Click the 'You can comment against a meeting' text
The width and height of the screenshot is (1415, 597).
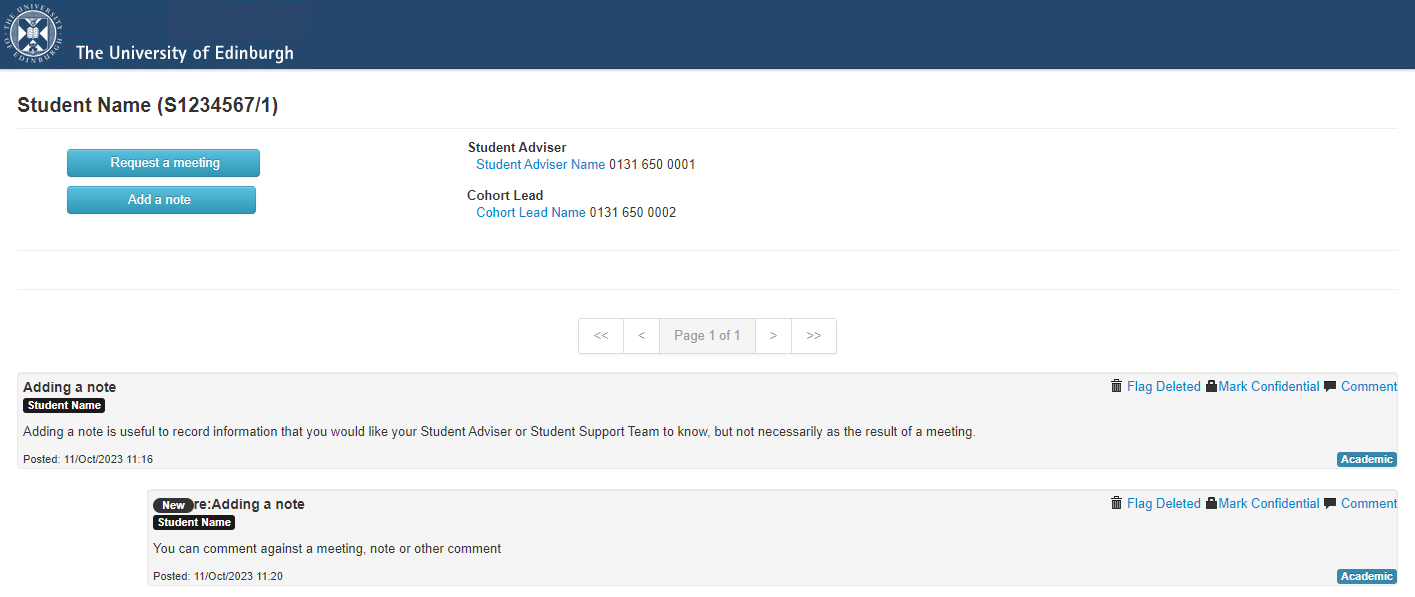327,548
